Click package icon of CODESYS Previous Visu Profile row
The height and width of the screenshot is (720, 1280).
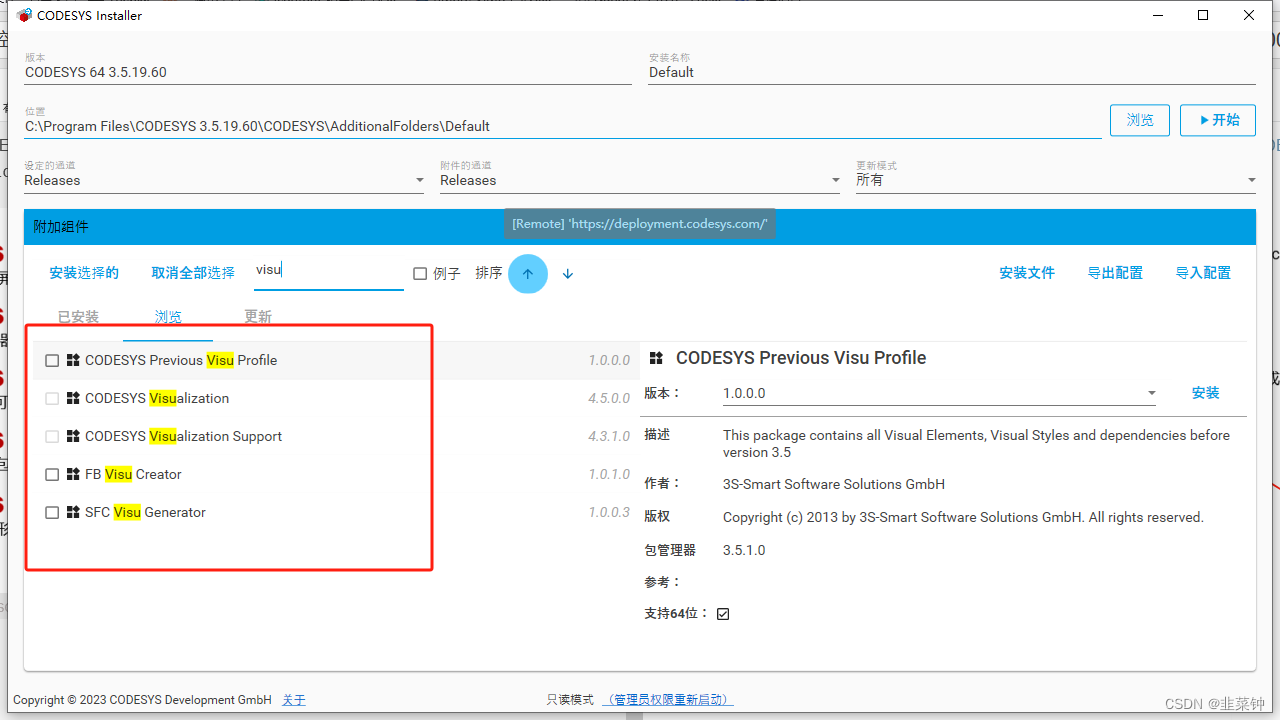73,360
